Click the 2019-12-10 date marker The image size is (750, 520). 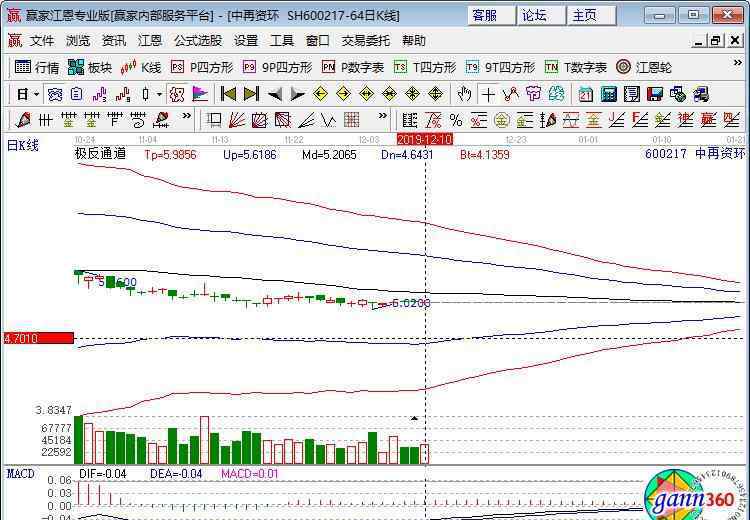click(425, 139)
